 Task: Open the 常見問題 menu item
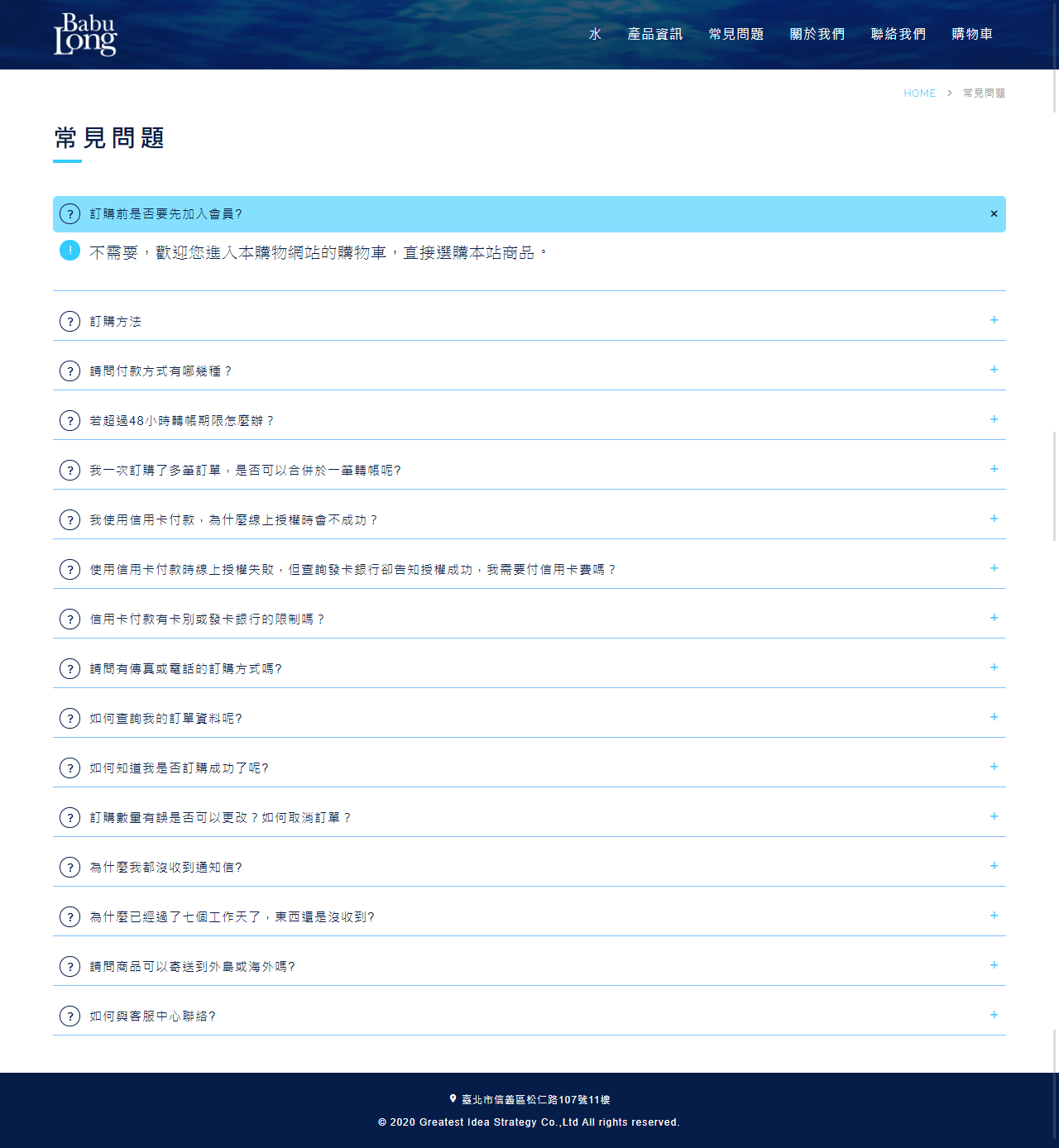coord(736,34)
